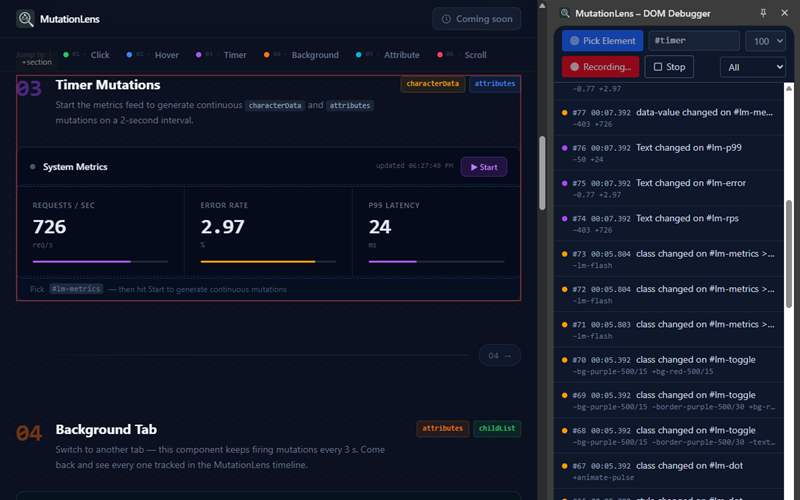Click the Requests / Sec progress bar
Image resolution: width=800 pixels, height=500 pixels.
100,262
